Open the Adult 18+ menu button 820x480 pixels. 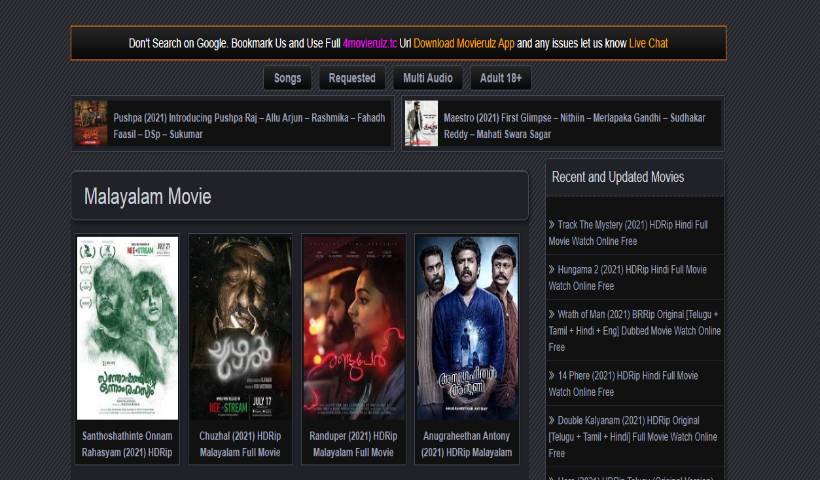[500, 78]
